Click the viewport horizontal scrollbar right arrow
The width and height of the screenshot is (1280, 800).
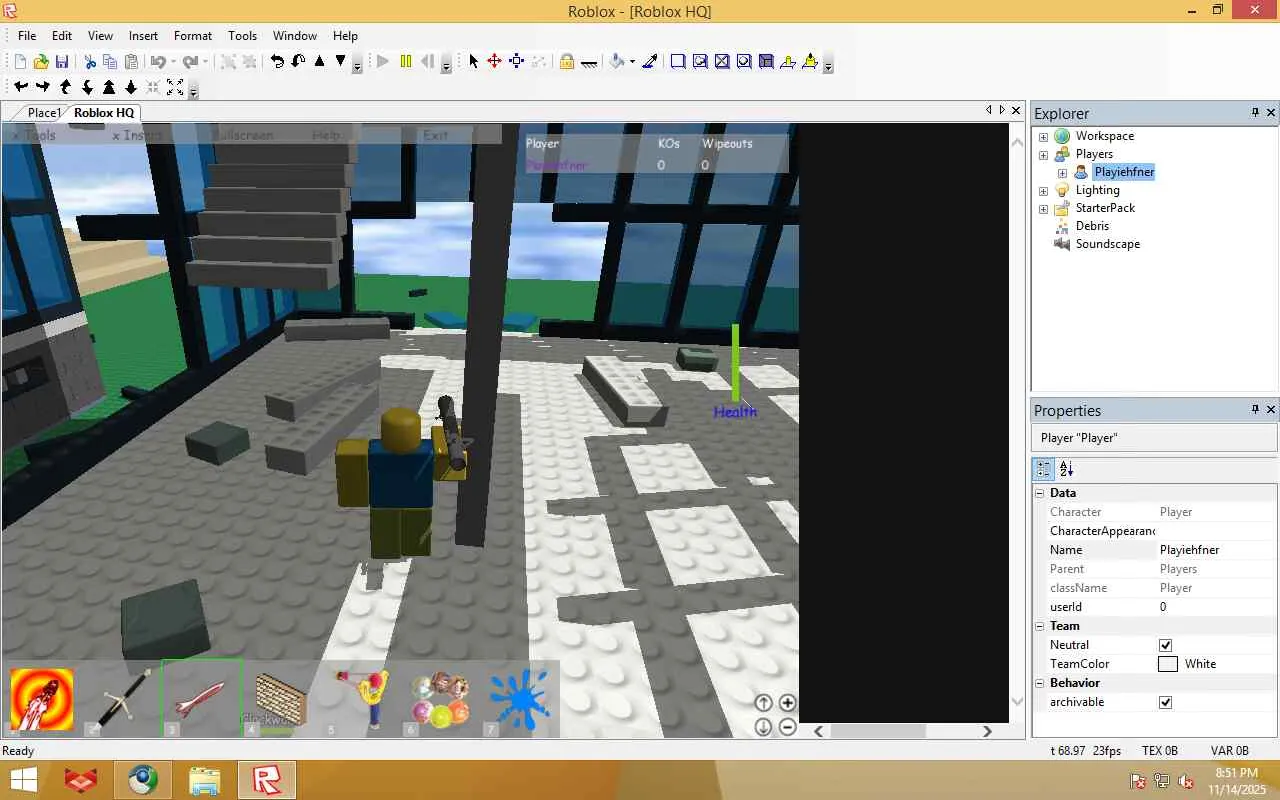coord(987,731)
